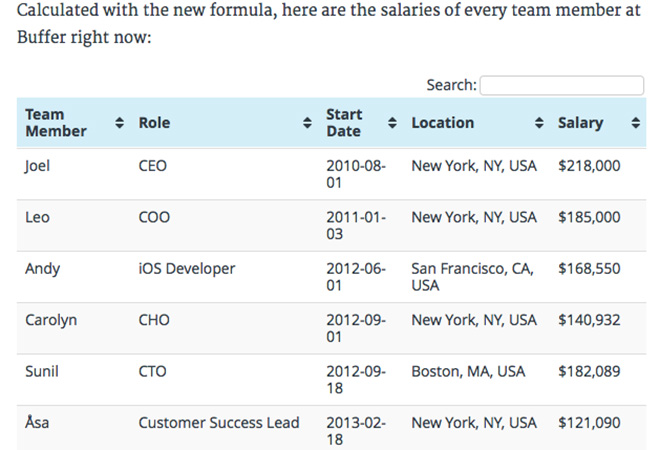
Task: Click Sunil's Boston, MA, USA location
Action: (468, 372)
